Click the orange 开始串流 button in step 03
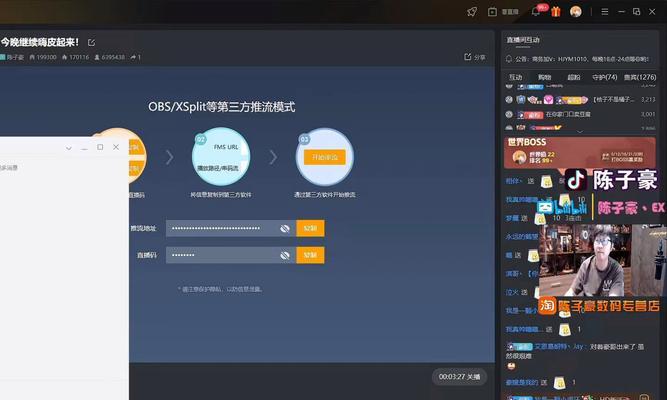Screen dimensions: 667x400 point(325,157)
